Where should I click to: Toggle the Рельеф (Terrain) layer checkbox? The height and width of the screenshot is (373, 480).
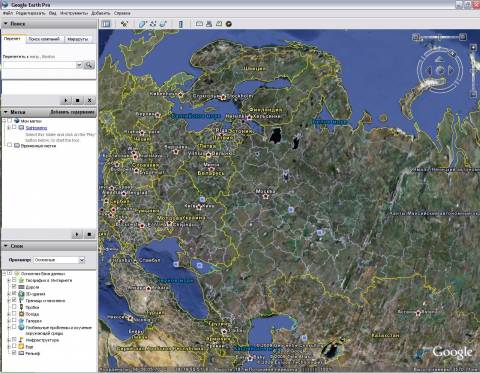click(x=14, y=353)
